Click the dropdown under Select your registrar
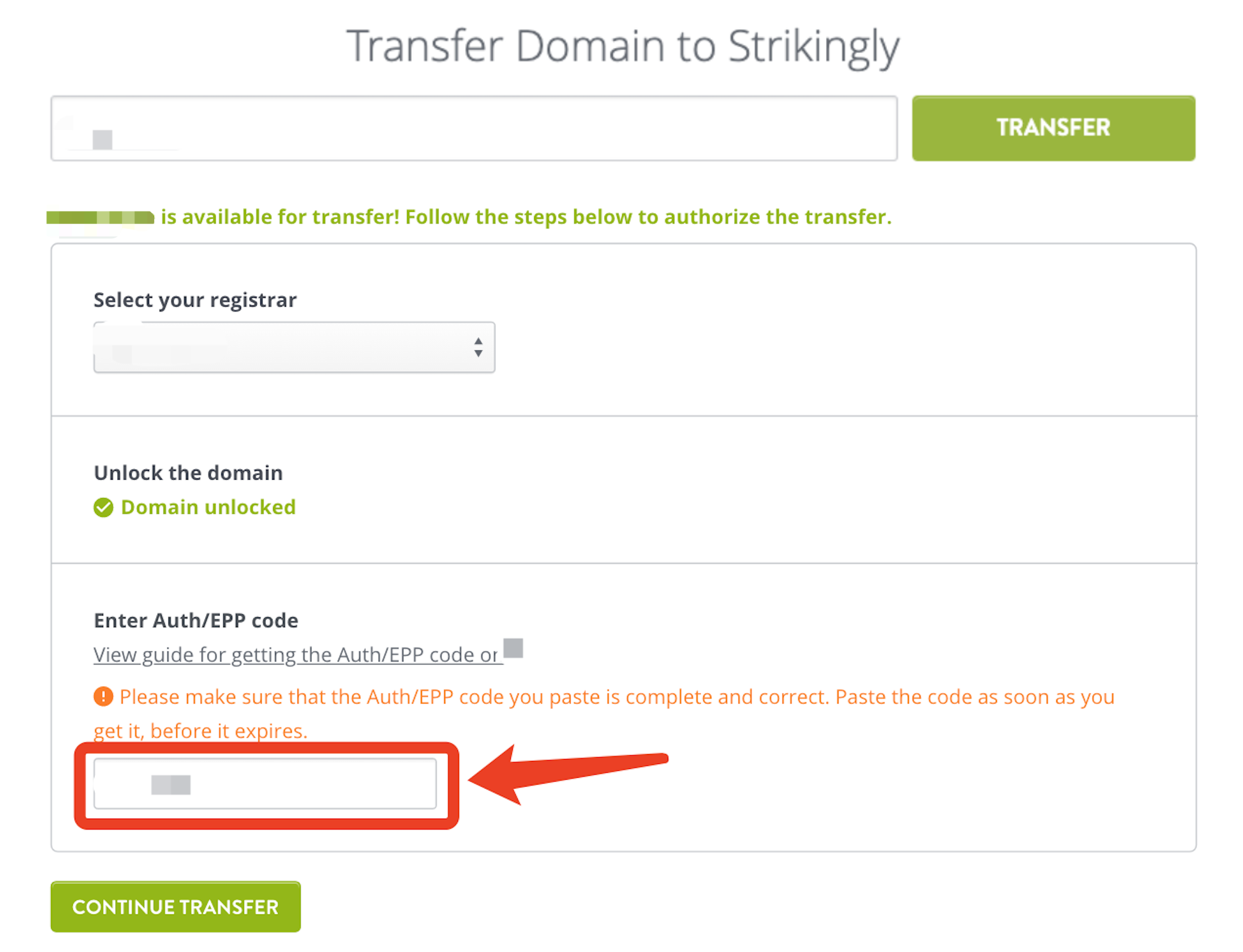 [x=294, y=346]
